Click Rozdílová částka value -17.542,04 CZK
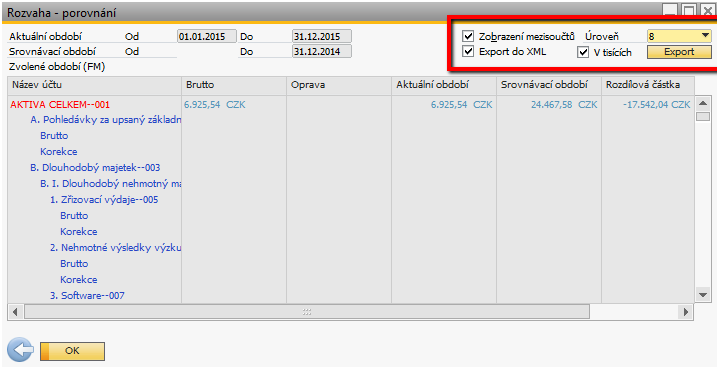Screen dimensions: 717x369 [657, 105]
